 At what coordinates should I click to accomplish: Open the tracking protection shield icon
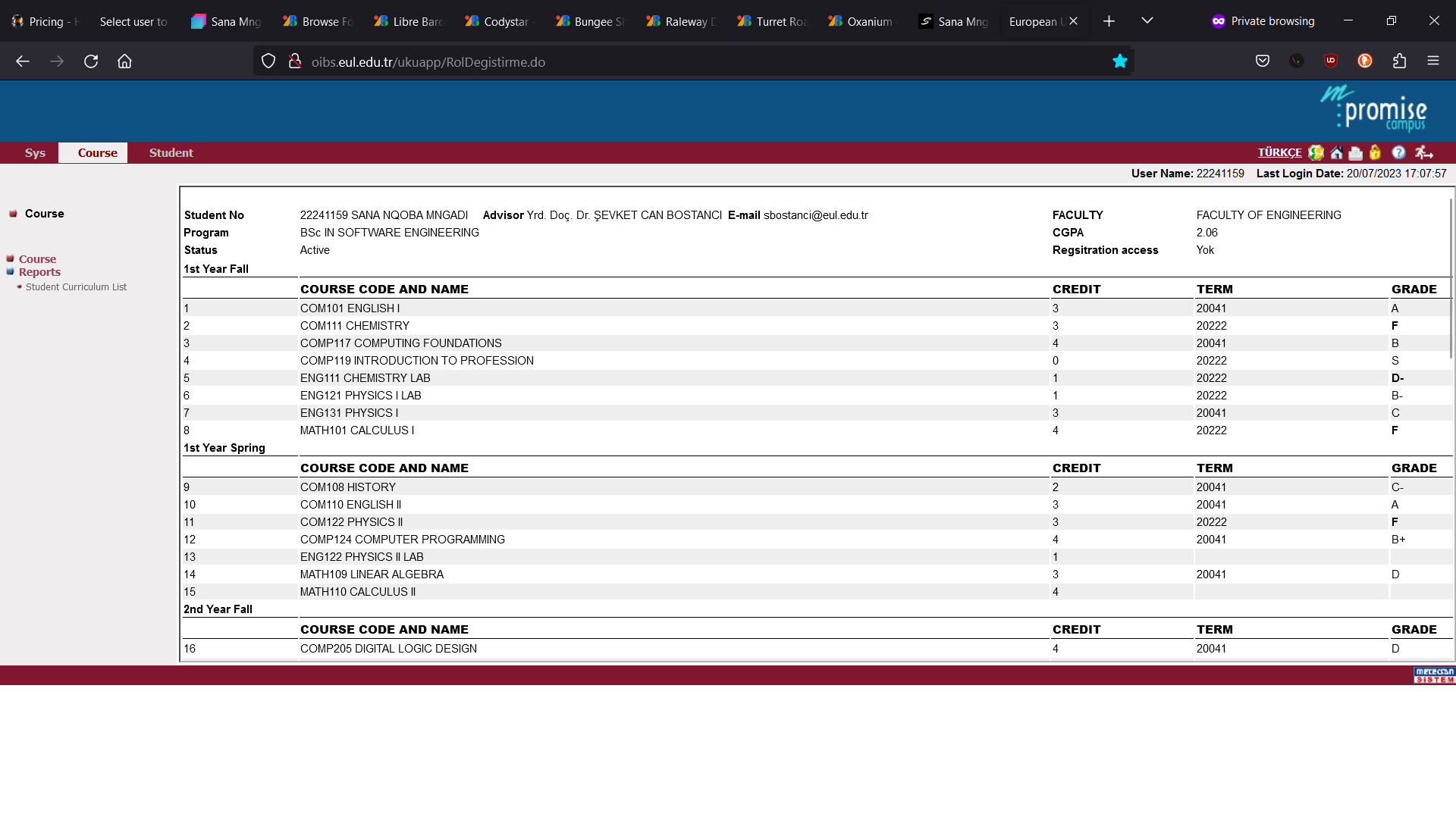(268, 61)
